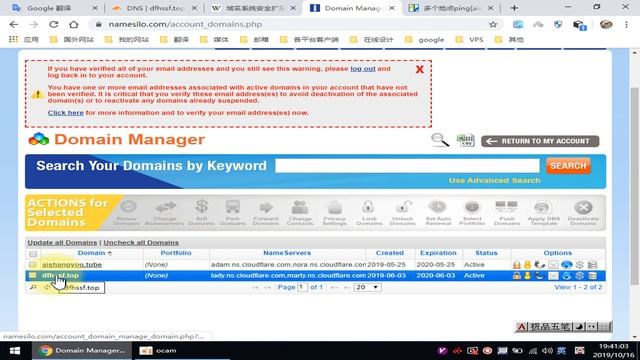
Task: Click the lock icon in dfhssf.top row
Action: [x=517, y=276]
